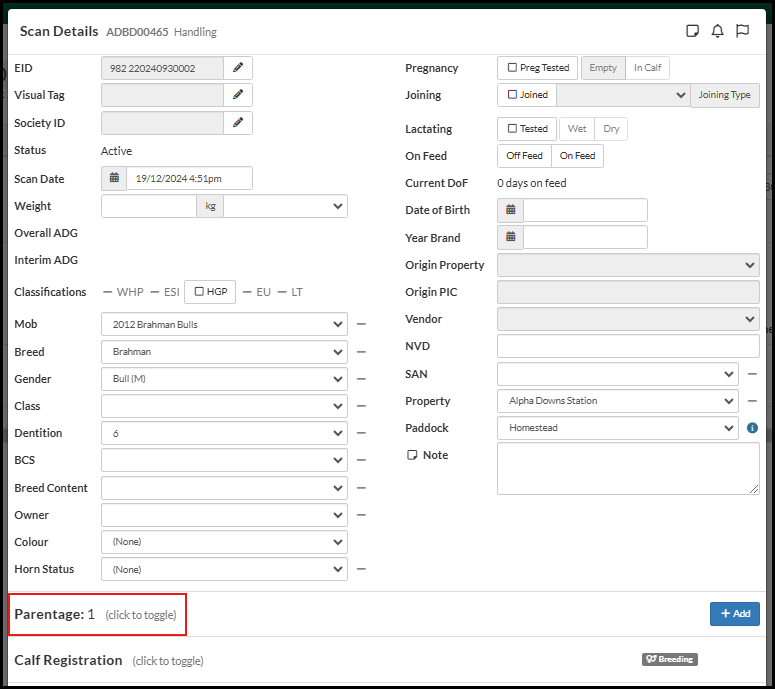775x689 pixels.
Task: Toggle the EU classification
Action: click(x=257, y=292)
